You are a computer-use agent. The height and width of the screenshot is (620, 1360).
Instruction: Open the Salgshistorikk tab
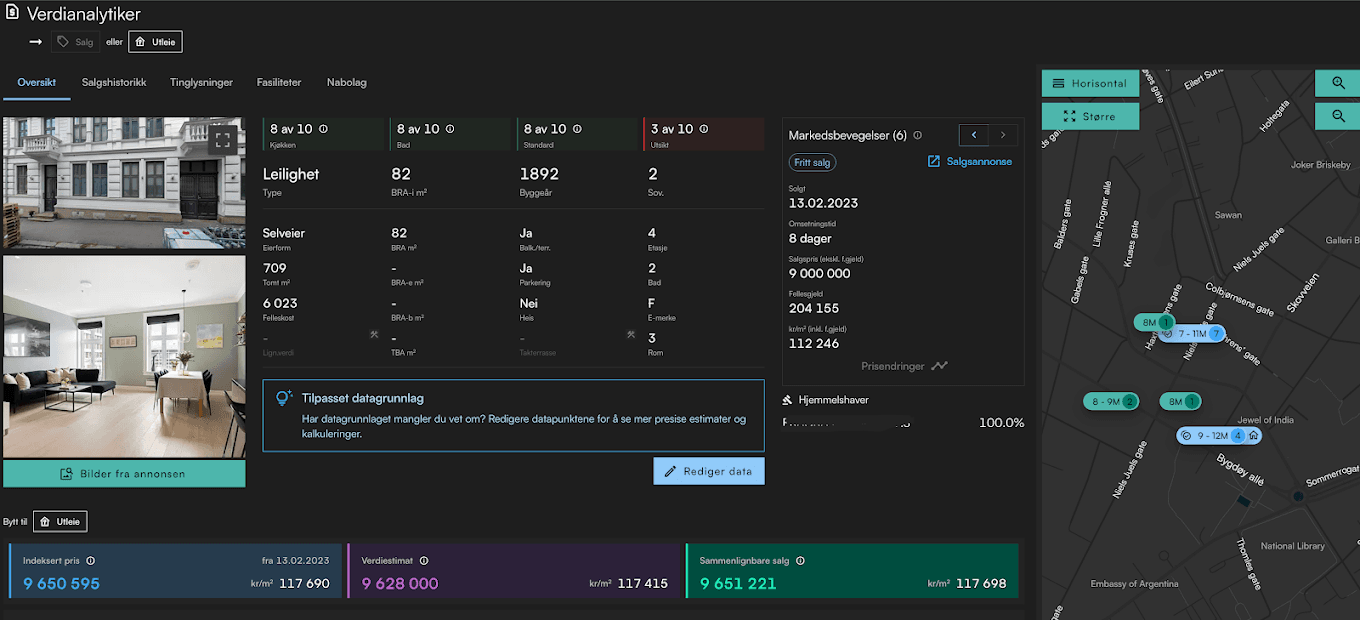114,82
